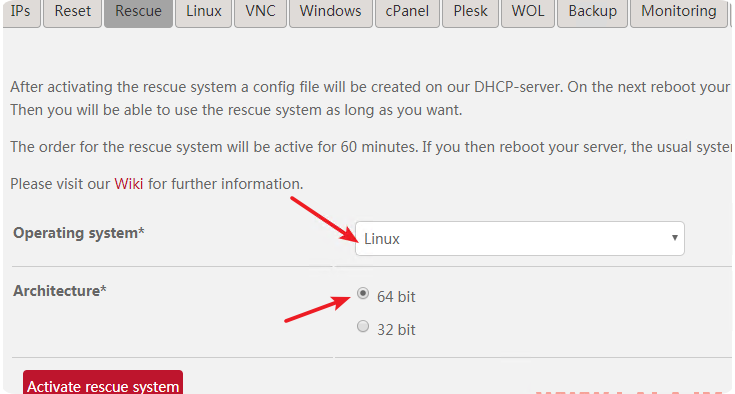Open the Linux tab

tap(203, 13)
